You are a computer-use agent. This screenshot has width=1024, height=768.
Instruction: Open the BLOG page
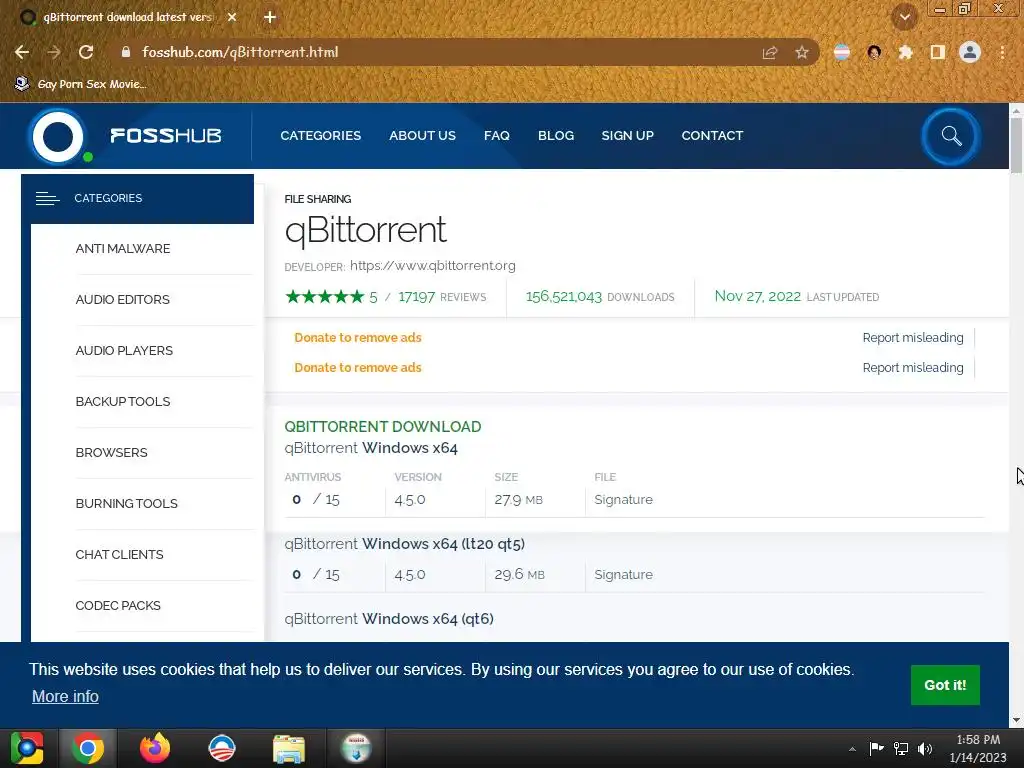556,136
